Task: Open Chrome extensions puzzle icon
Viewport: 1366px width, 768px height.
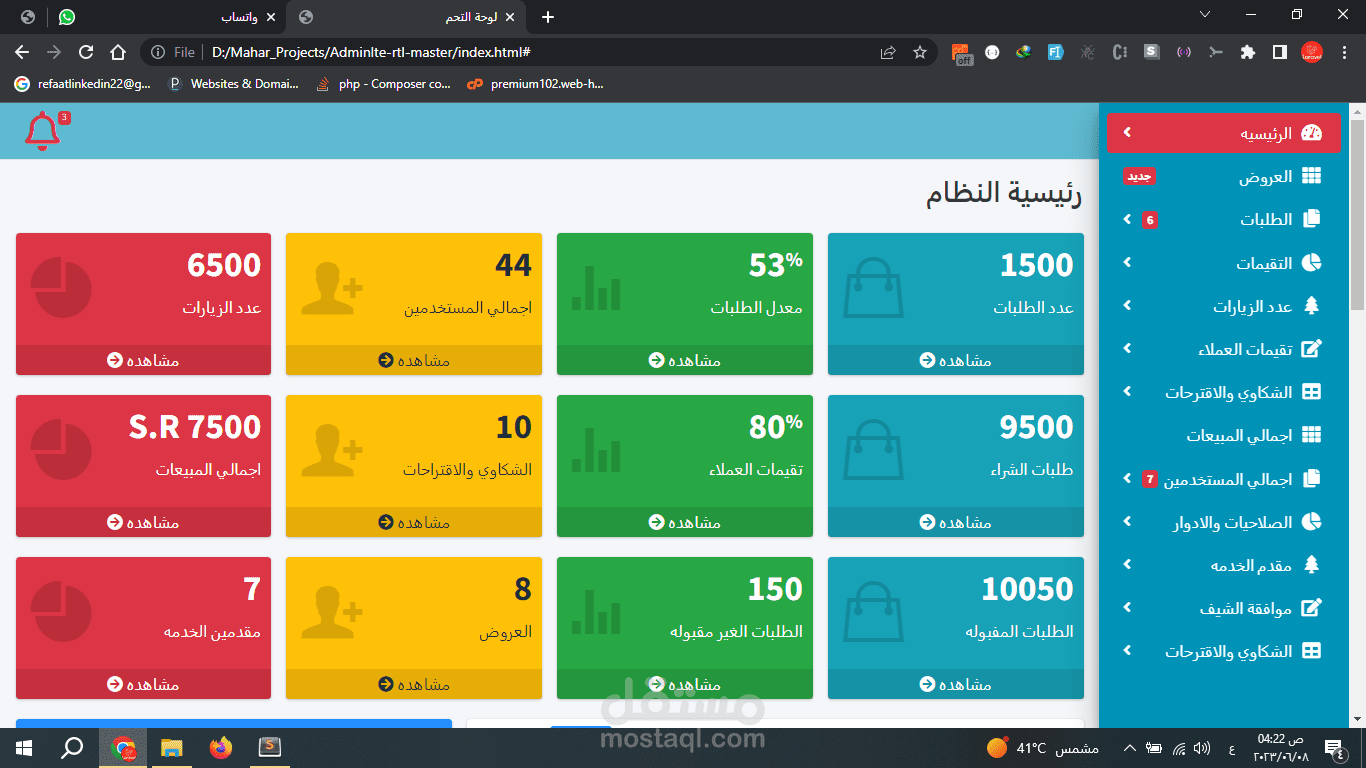Action: (x=1247, y=52)
